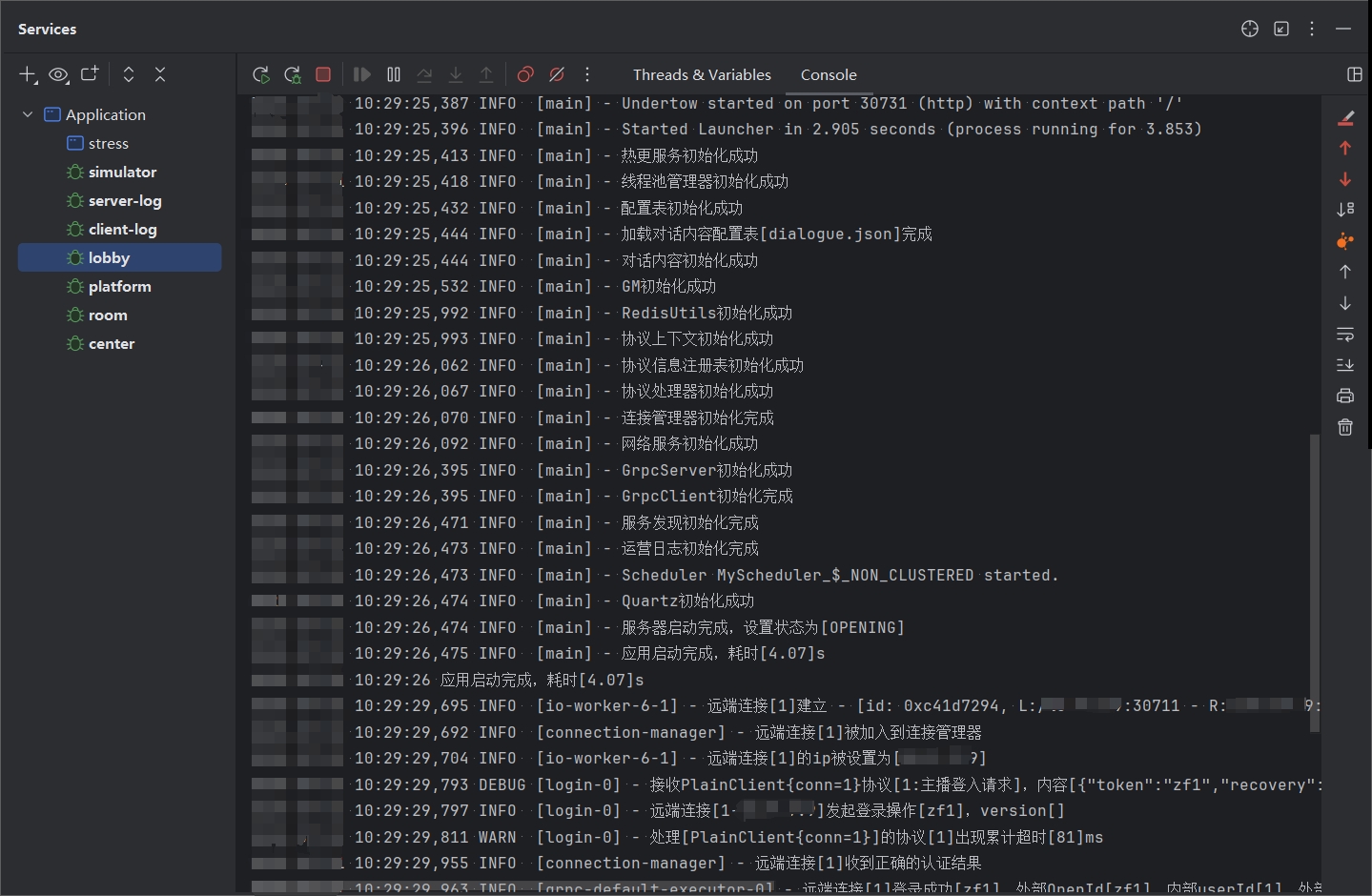This screenshot has width=1372, height=896.
Task: Stop the running lobby service
Action: click(x=323, y=73)
